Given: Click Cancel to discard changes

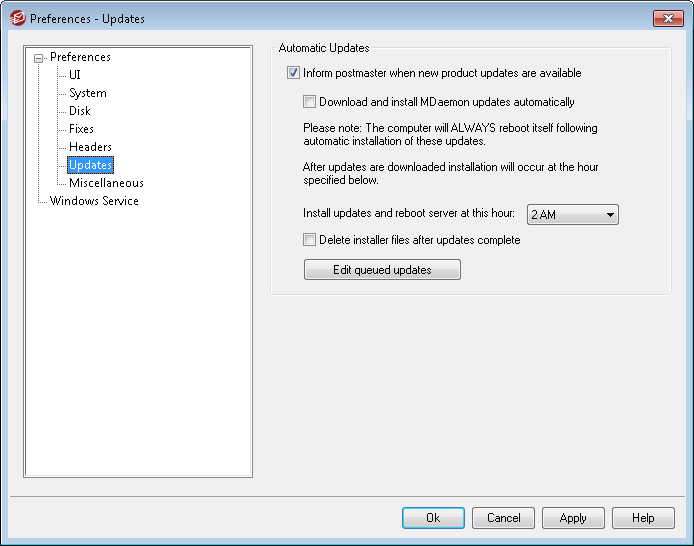Looking at the screenshot, I should (x=503, y=518).
